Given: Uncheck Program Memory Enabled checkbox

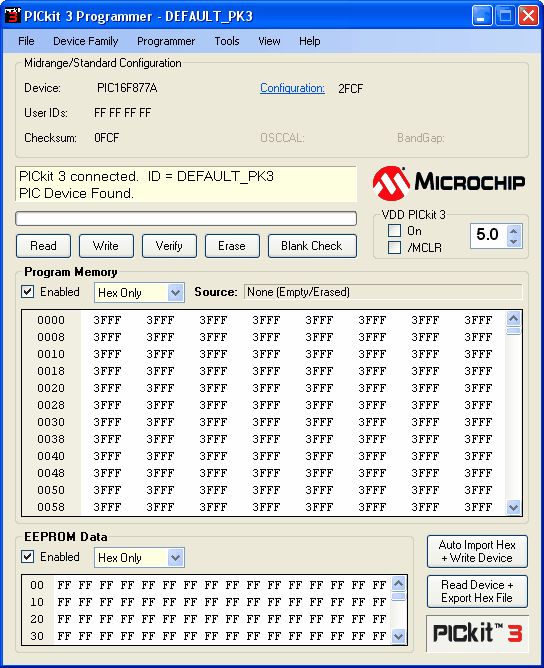Looking at the screenshot, I should click(28, 292).
